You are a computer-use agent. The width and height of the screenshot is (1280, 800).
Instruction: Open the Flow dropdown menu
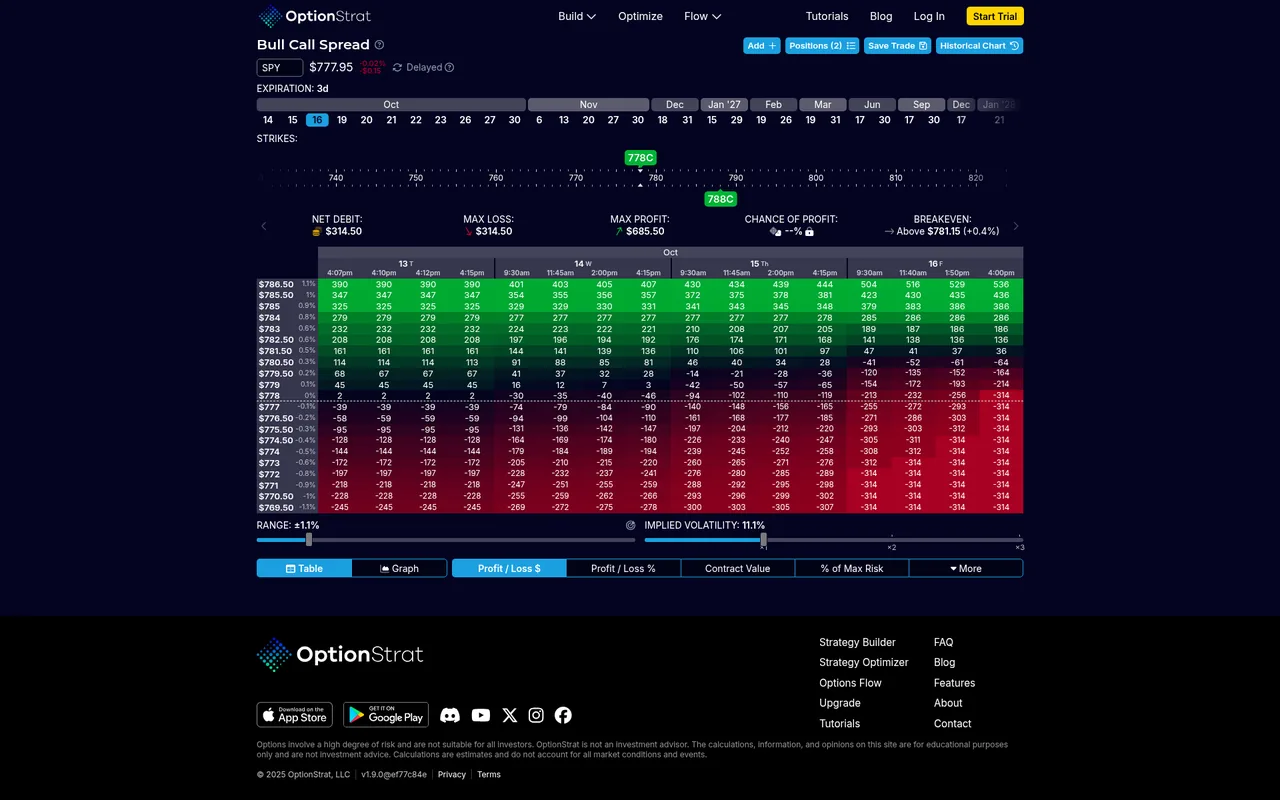[x=703, y=16]
